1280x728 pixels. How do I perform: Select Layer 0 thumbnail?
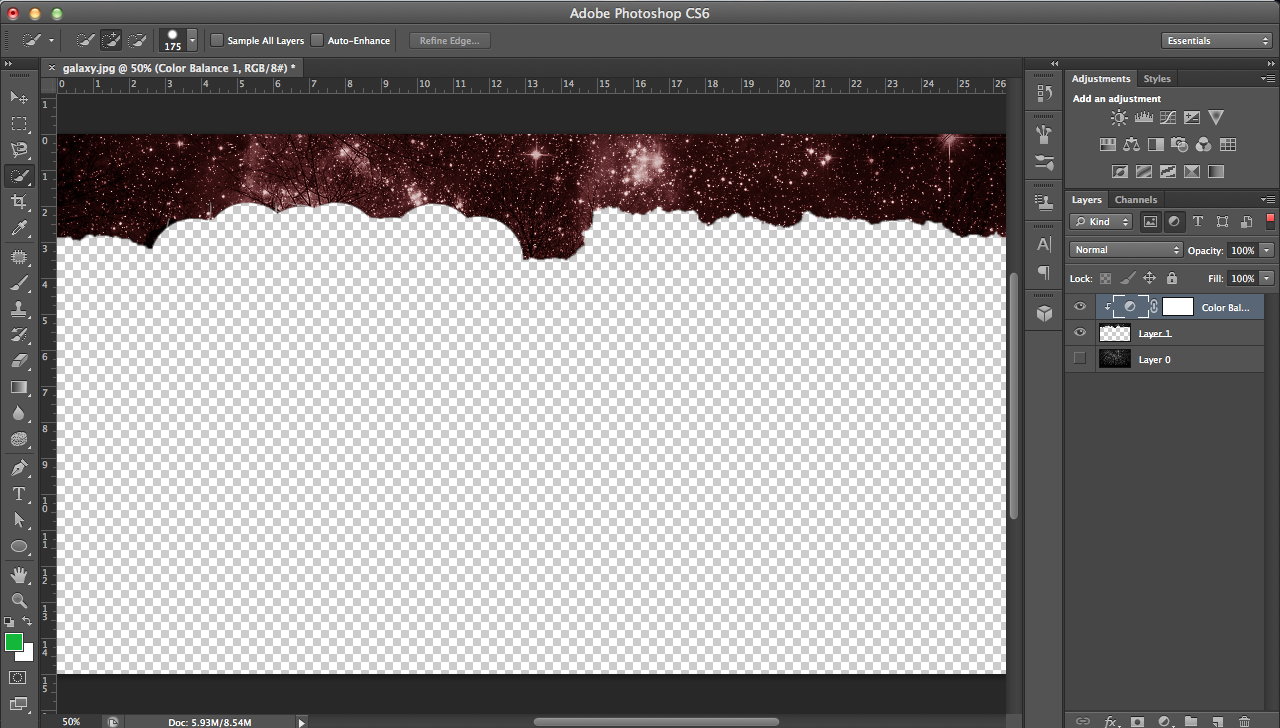[x=1114, y=359]
